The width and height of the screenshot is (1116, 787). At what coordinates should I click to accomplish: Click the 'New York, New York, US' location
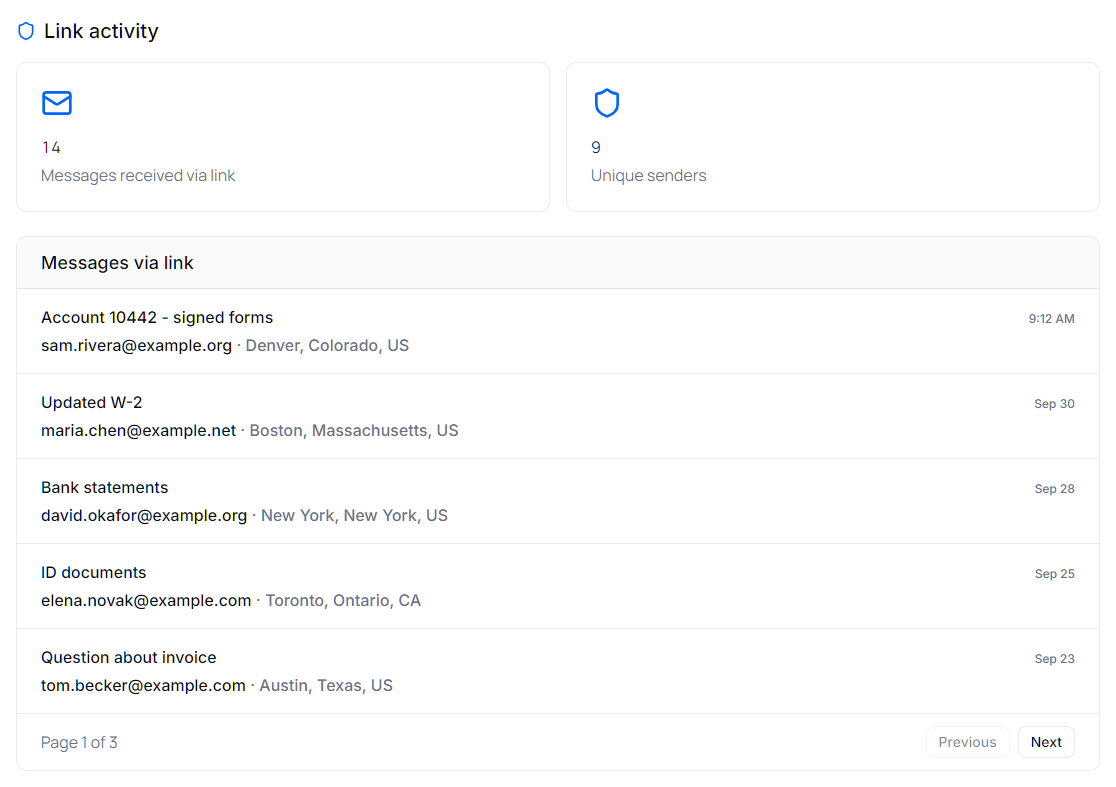tap(354, 515)
